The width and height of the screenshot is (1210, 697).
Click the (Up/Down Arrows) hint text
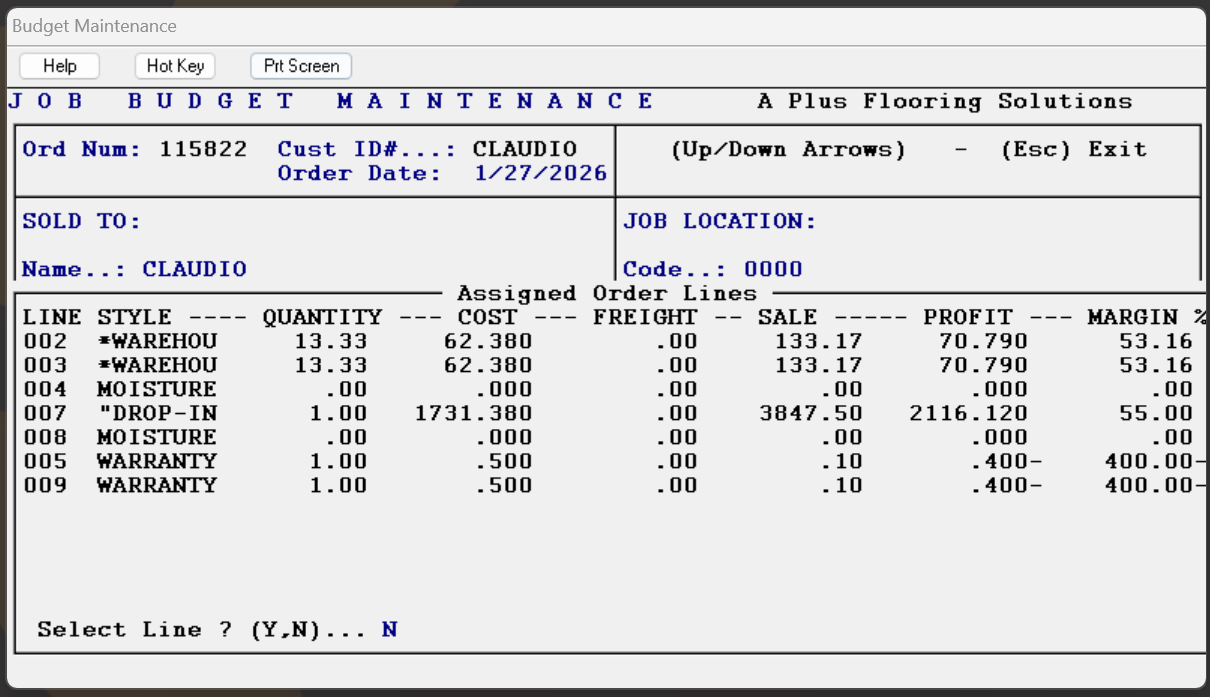(x=788, y=149)
